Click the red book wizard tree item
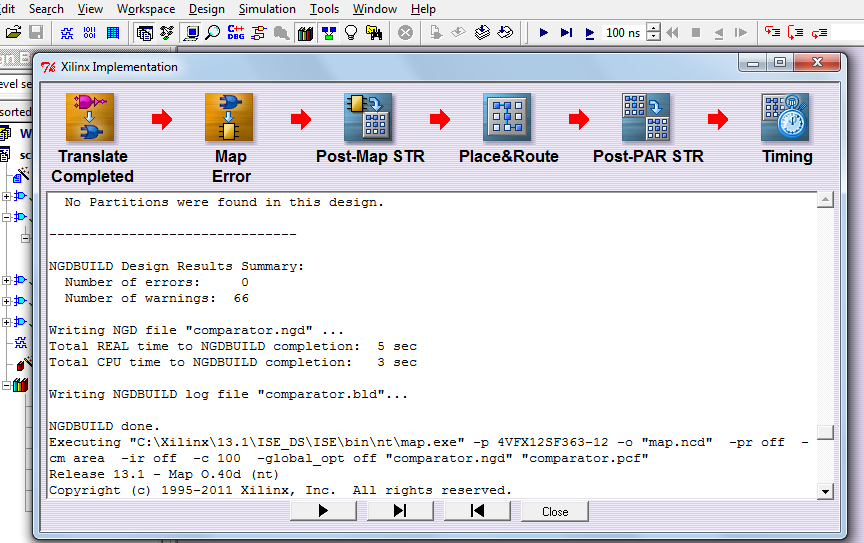864x543 pixels. [23, 363]
